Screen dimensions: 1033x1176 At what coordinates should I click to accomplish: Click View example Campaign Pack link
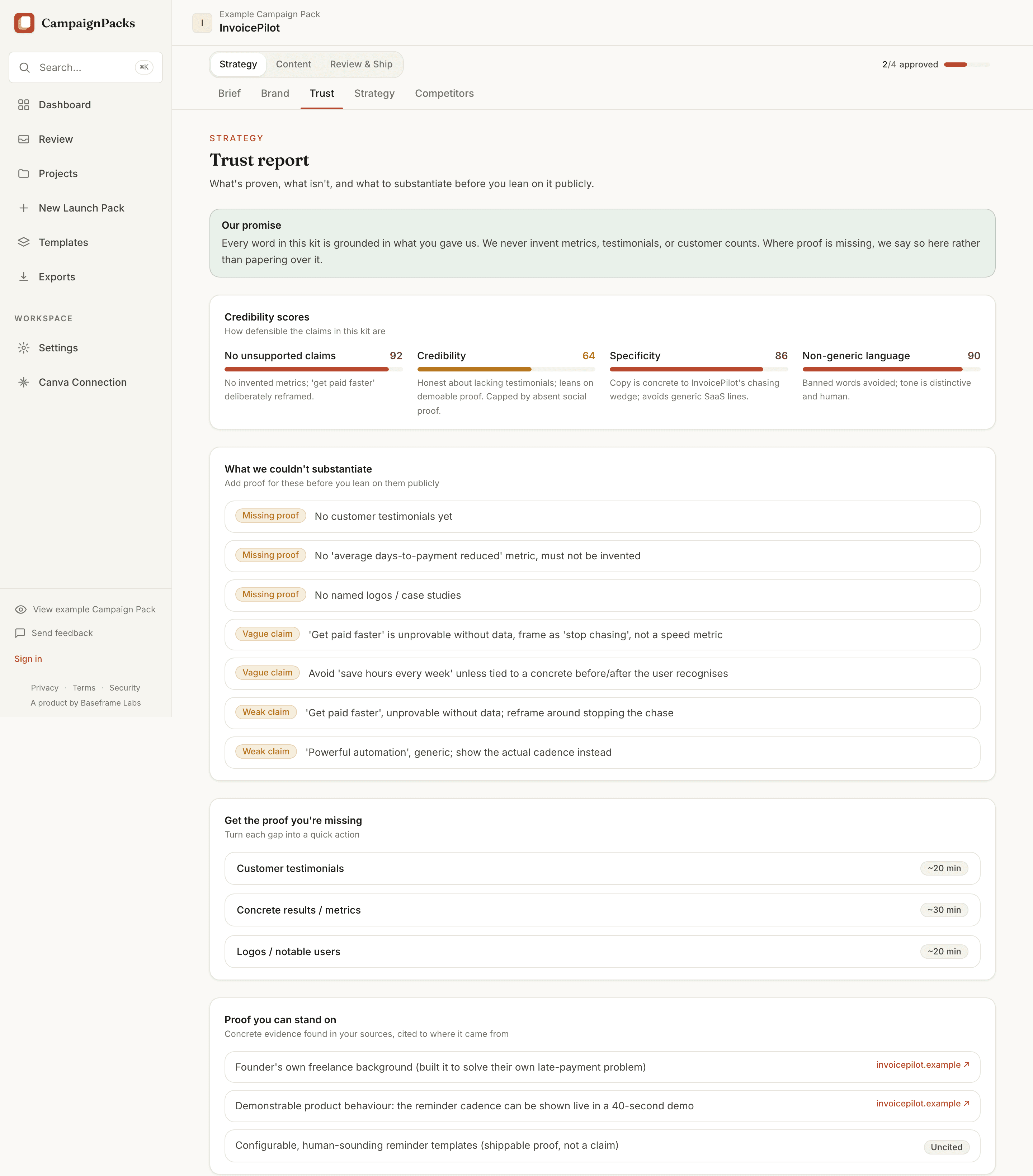[85, 609]
